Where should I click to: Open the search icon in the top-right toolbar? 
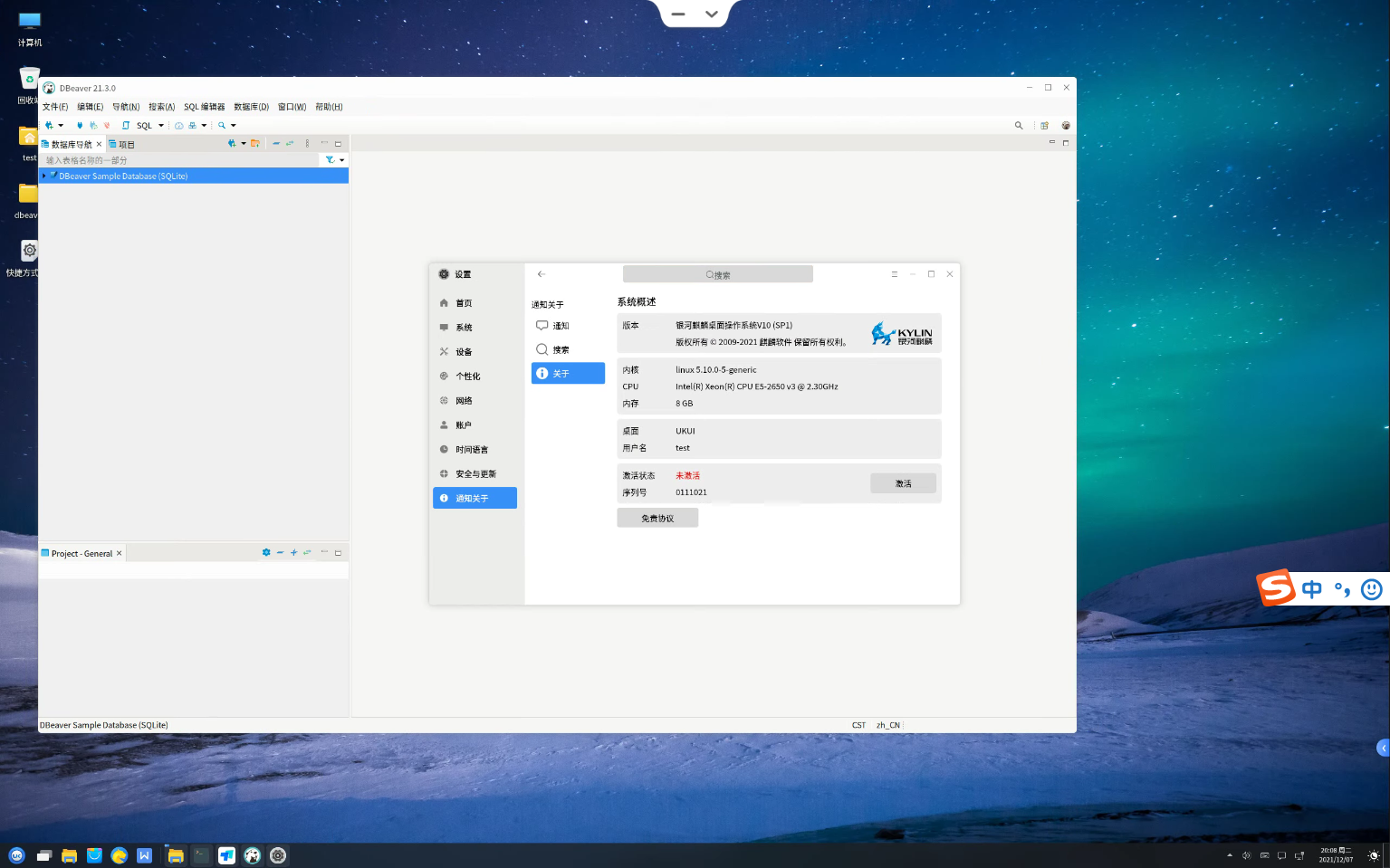click(1019, 125)
